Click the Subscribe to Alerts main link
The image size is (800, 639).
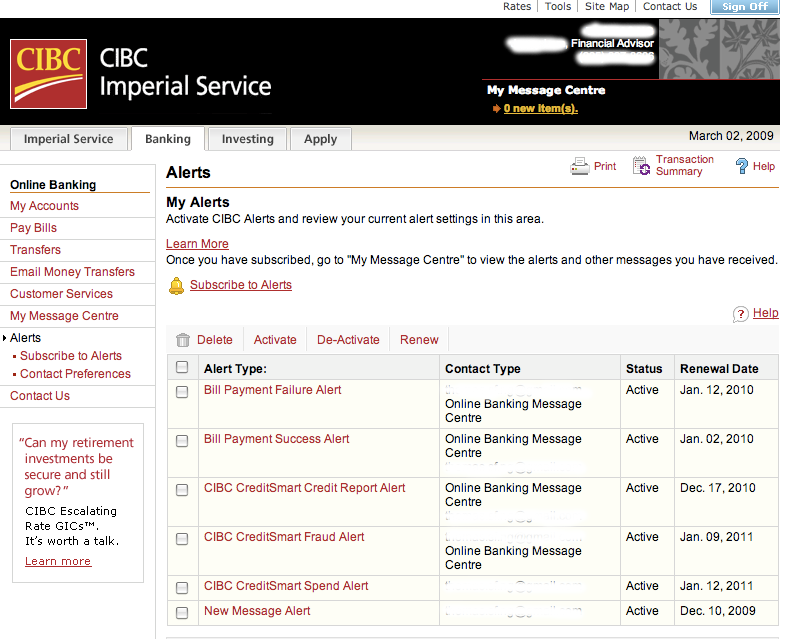click(x=241, y=285)
